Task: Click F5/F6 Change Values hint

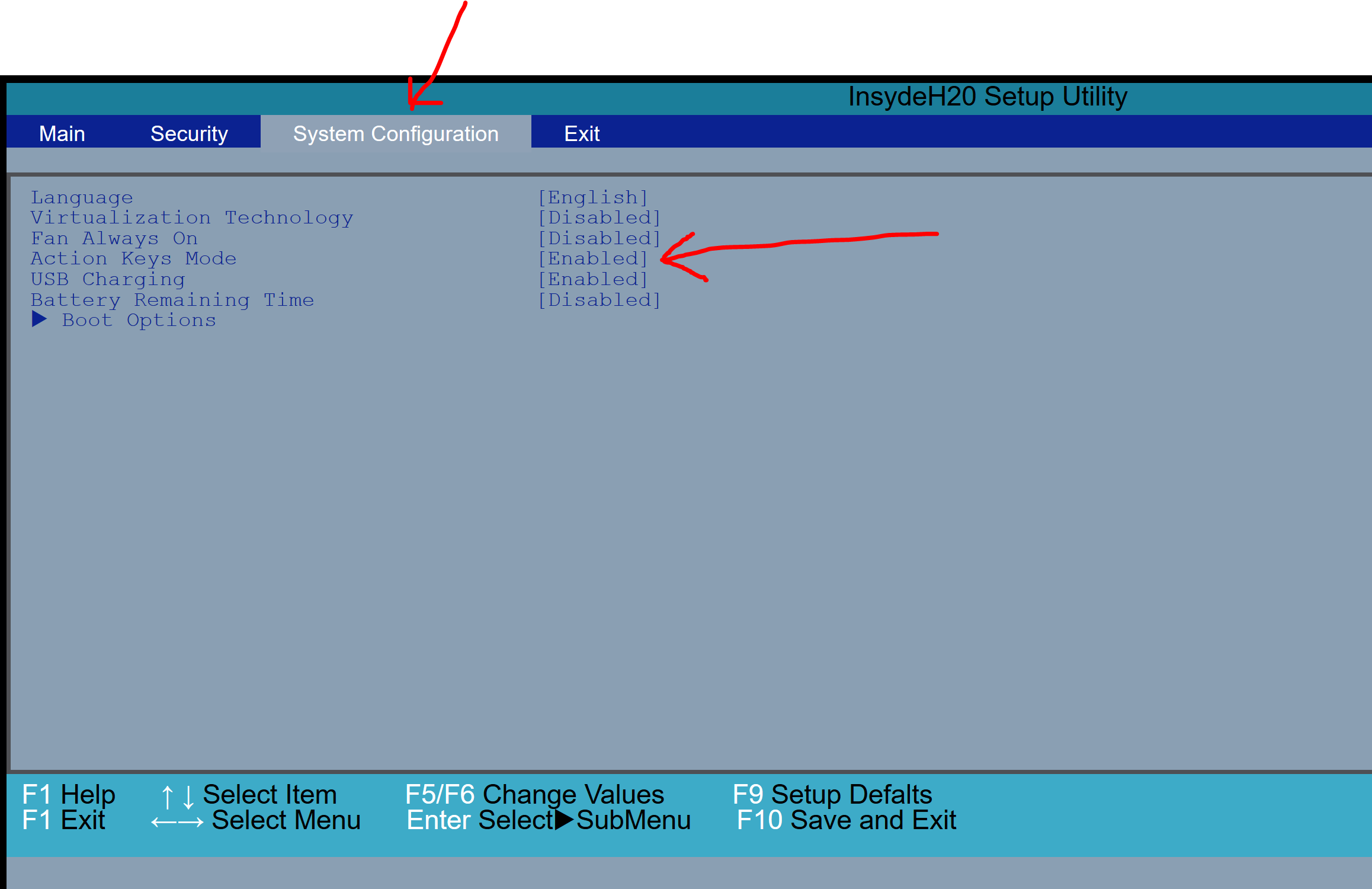Action: [534, 794]
